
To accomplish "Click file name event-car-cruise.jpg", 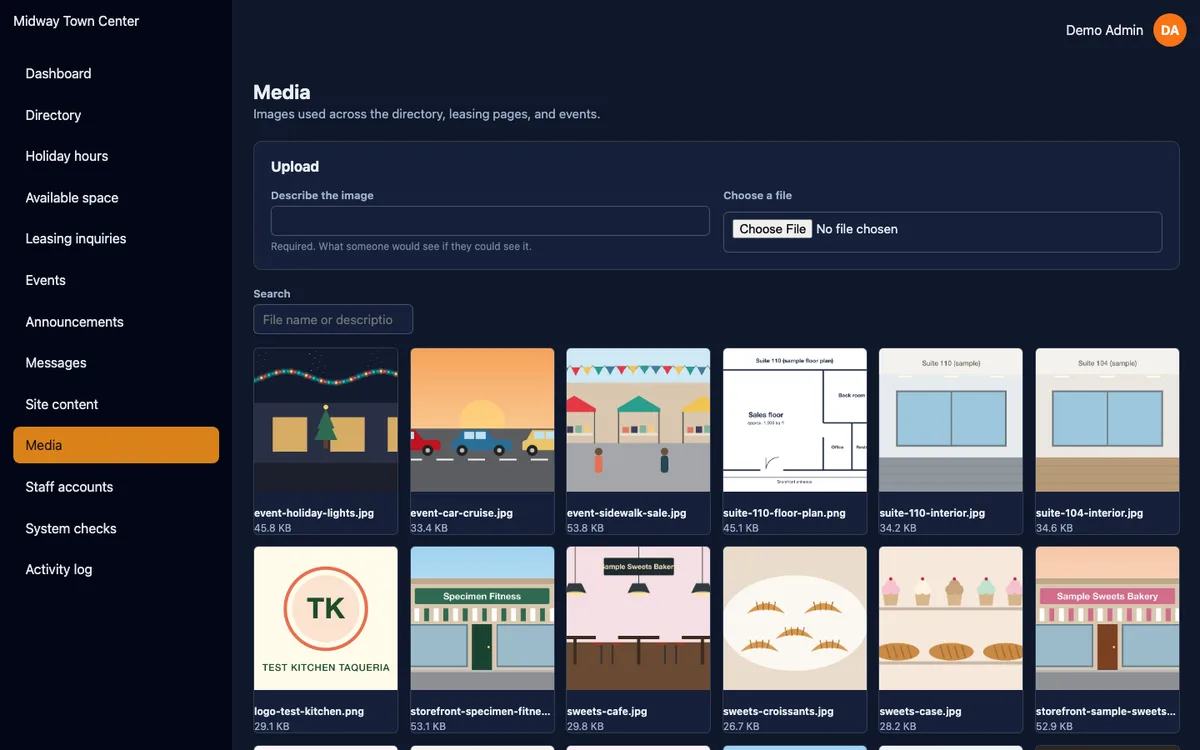I will (x=461, y=513).
